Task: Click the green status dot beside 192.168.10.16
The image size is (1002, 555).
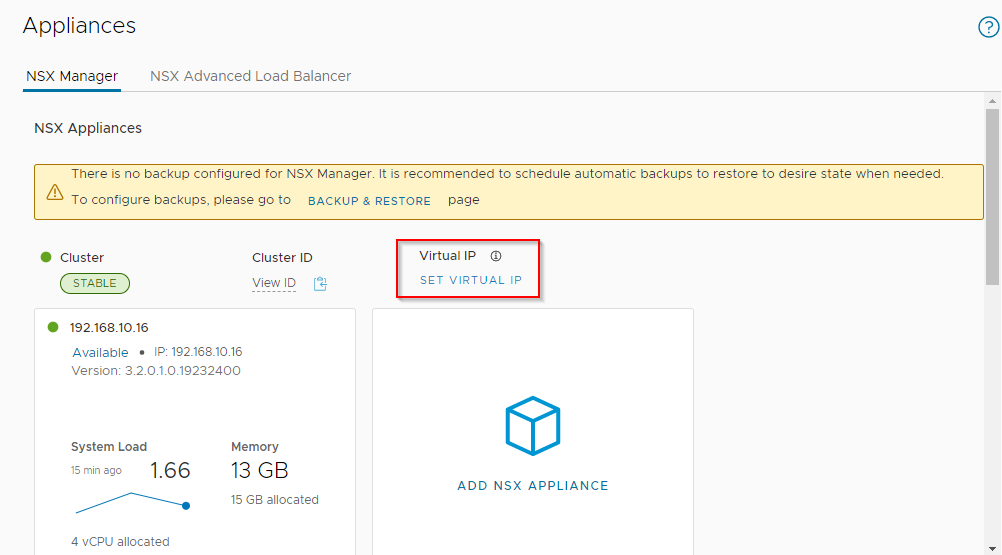Action: click(x=53, y=327)
